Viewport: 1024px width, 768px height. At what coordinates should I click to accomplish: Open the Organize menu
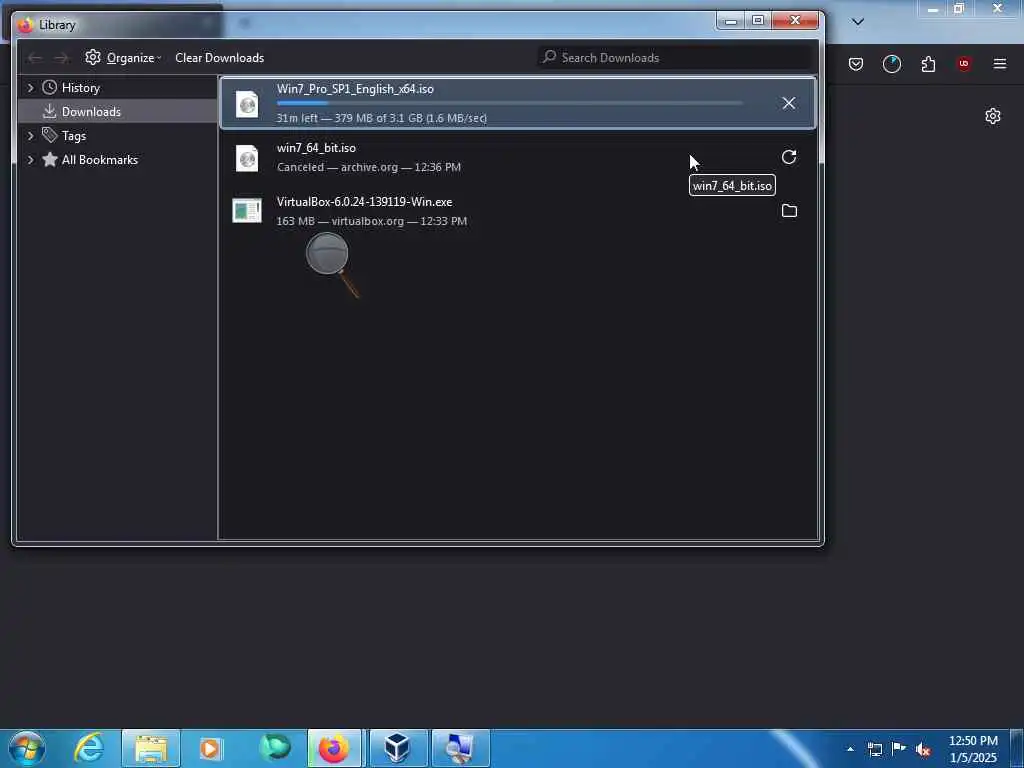pos(123,57)
